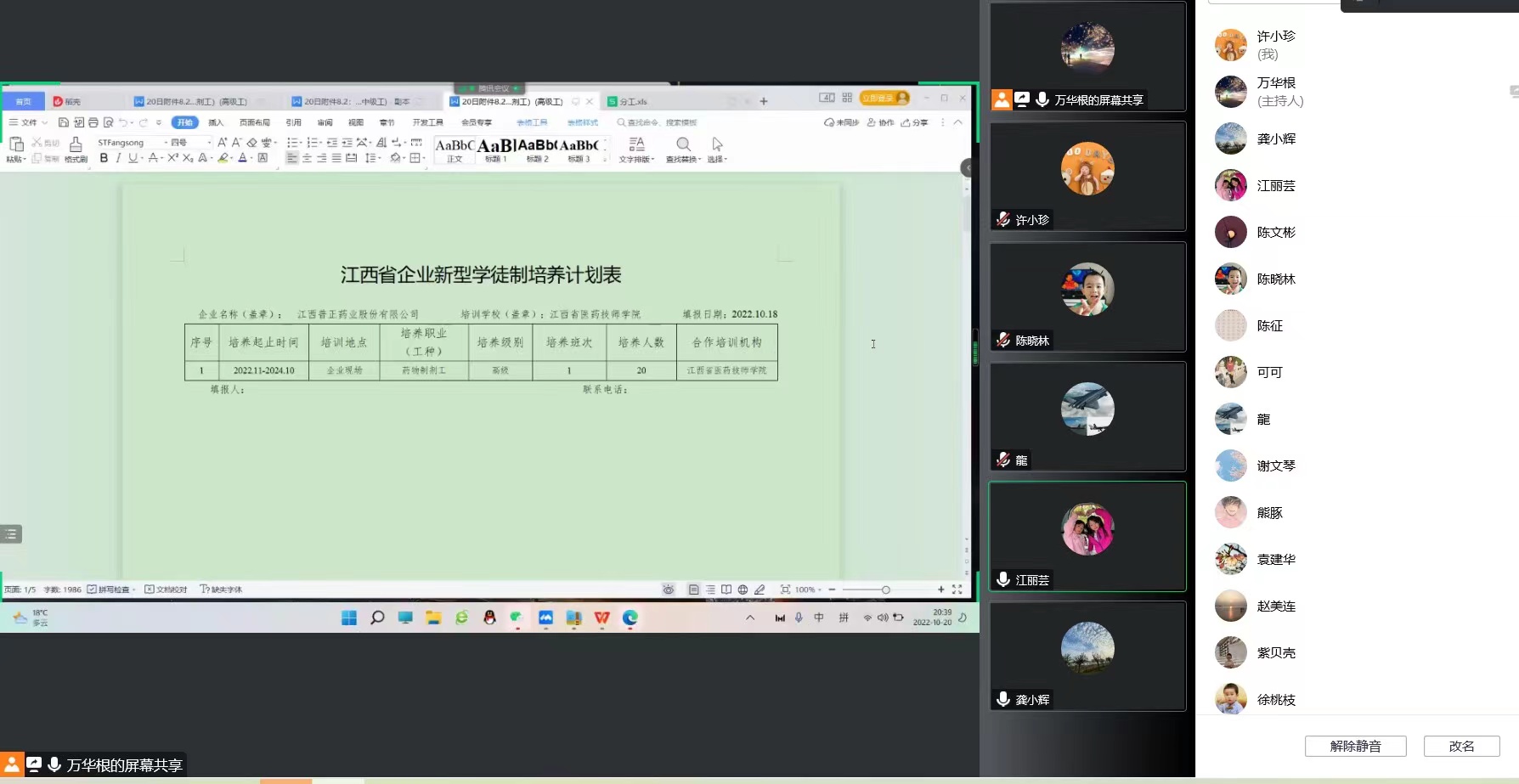Toggle microphone mute in Windows system tray
The width and height of the screenshot is (1519, 784).
pyautogui.click(x=799, y=618)
